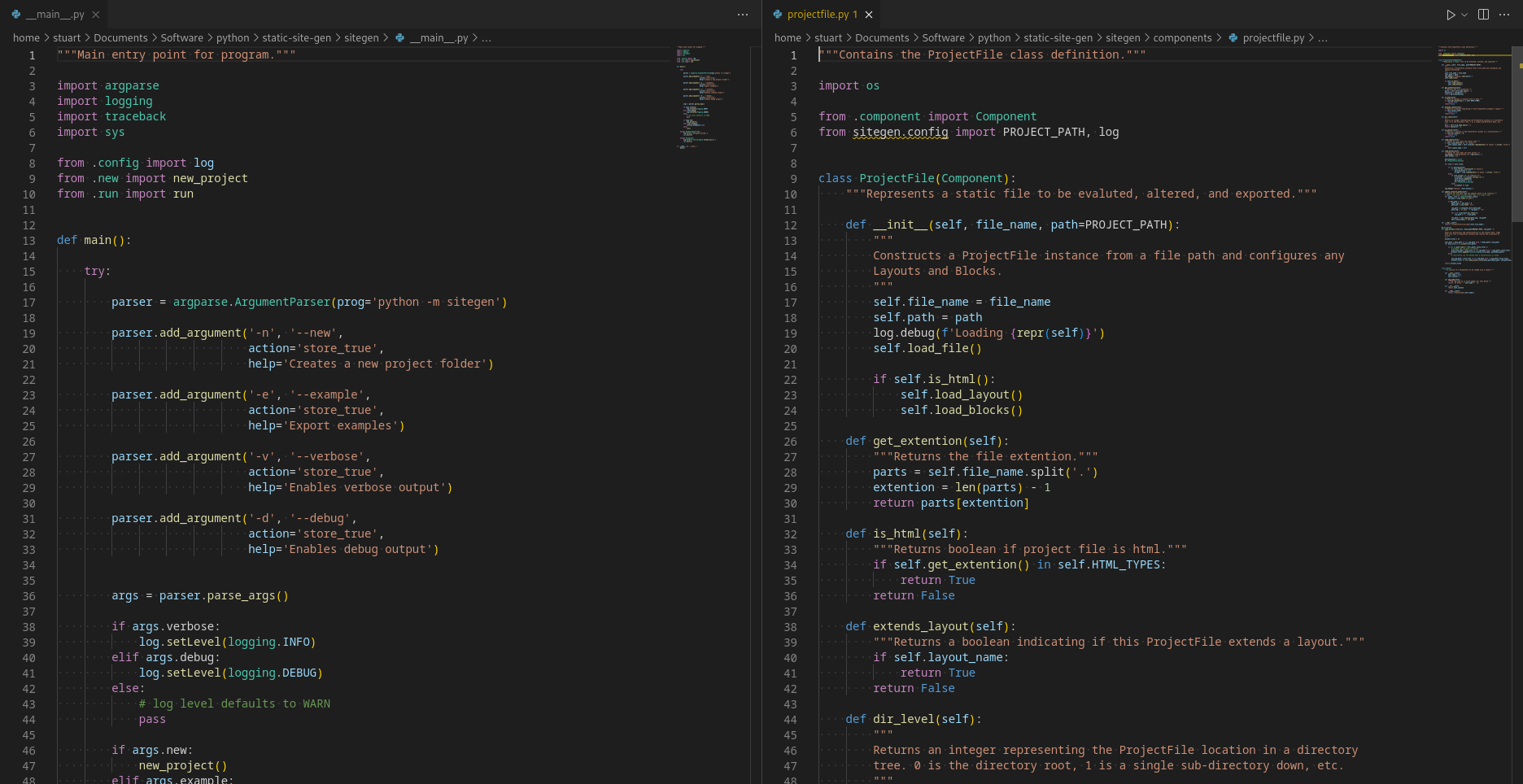The image size is (1523, 784).
Task: Click the '# log level defaults to WARN' comment
Action: pos(234,703)
